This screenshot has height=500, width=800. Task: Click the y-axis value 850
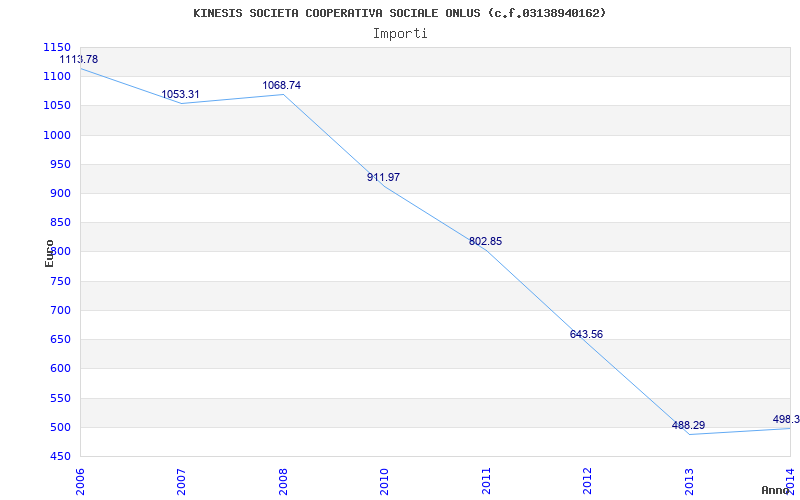[x=60, y=222]
